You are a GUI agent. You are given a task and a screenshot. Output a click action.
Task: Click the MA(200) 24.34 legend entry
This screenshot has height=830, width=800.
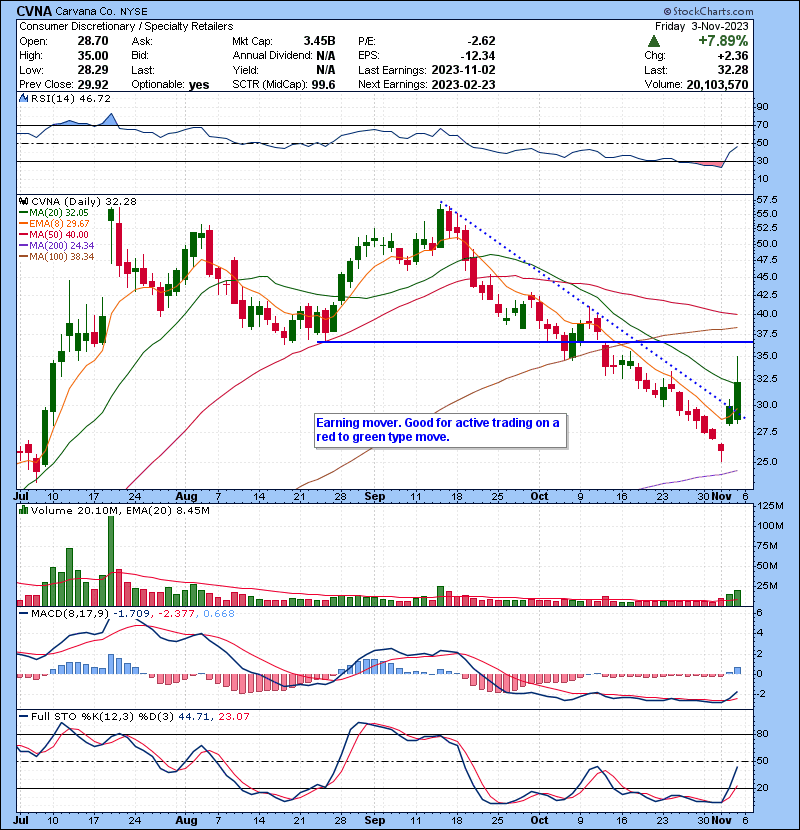pyautogui.click(x=57, y=246)
